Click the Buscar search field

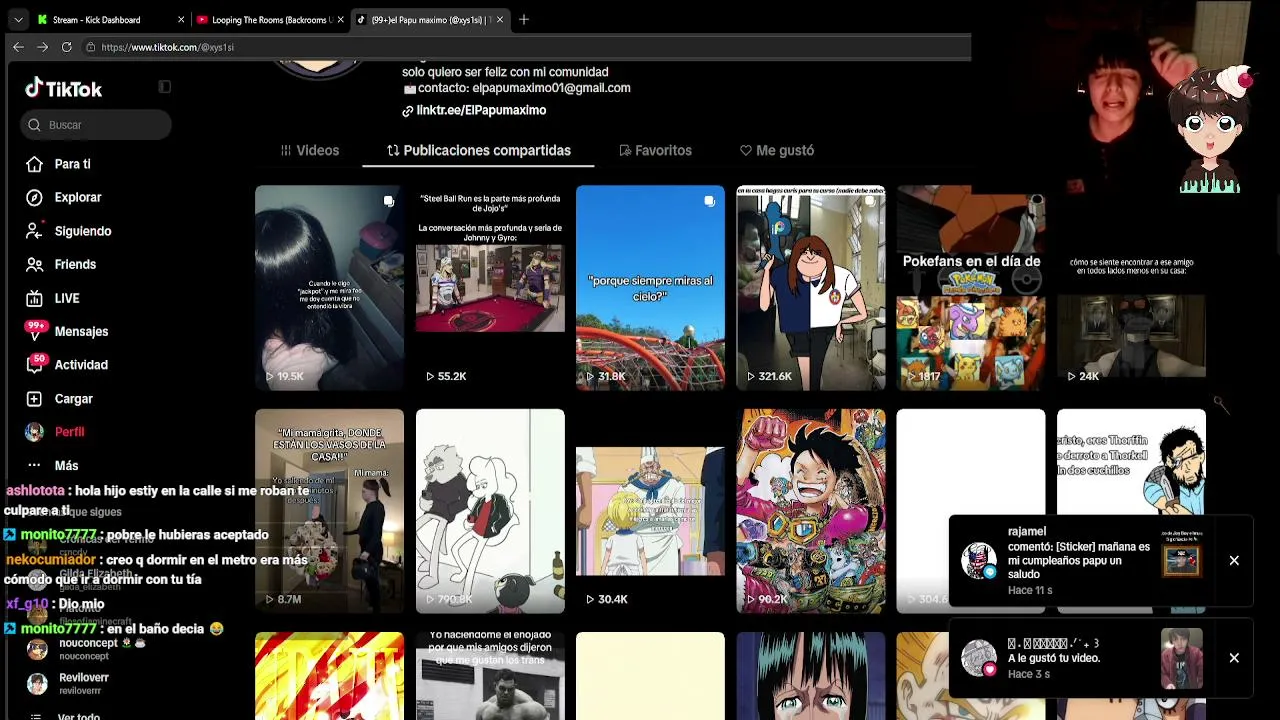pyautogui.click(x=96, y=125)
